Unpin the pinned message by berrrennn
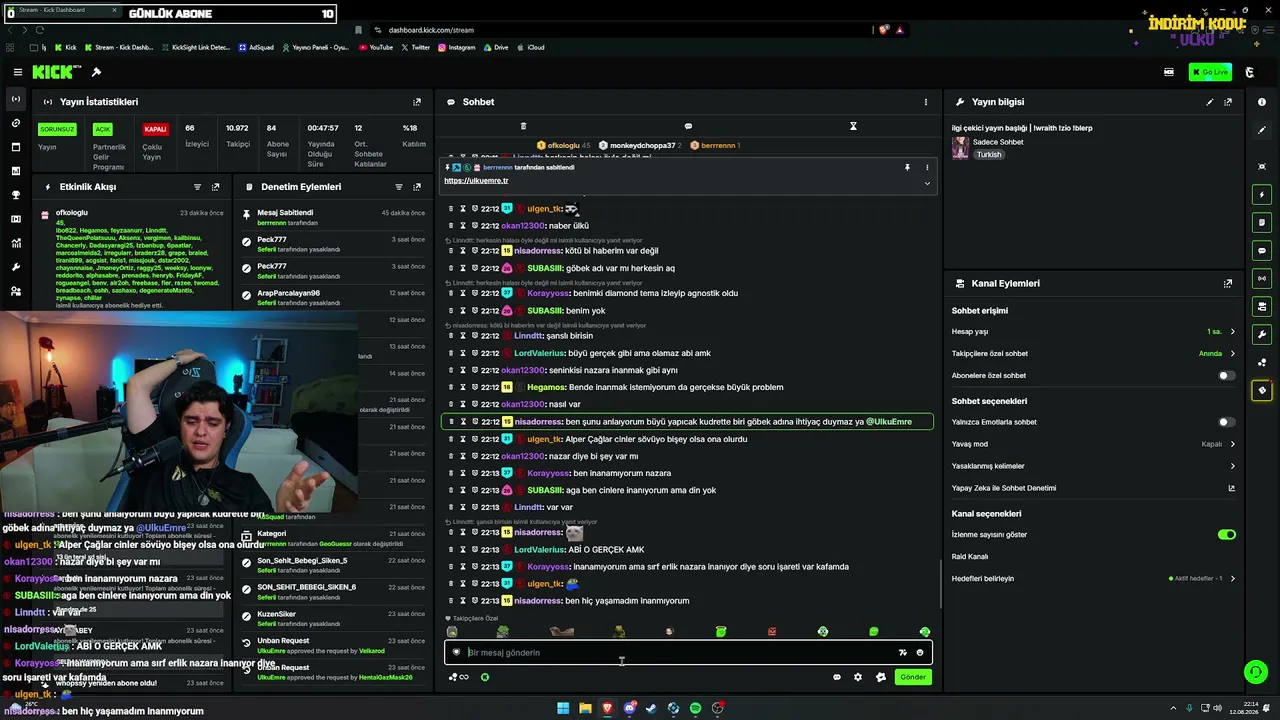Screen dimensions: 1280x720 [x=907, y=168]
